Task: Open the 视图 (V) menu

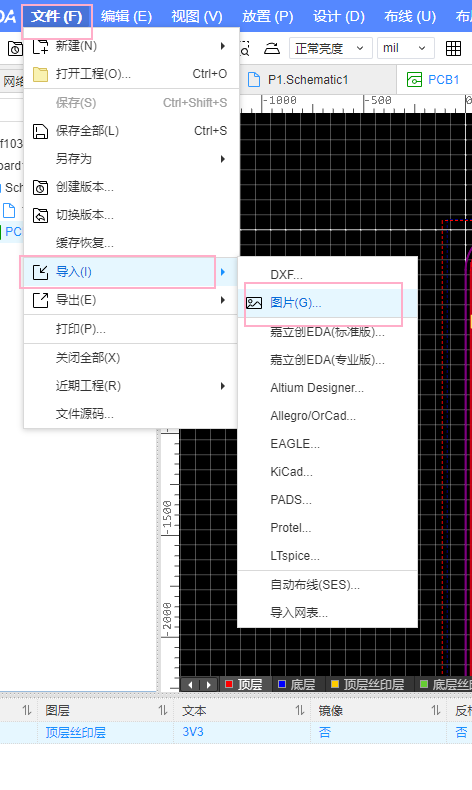Action: click(196, 17)
